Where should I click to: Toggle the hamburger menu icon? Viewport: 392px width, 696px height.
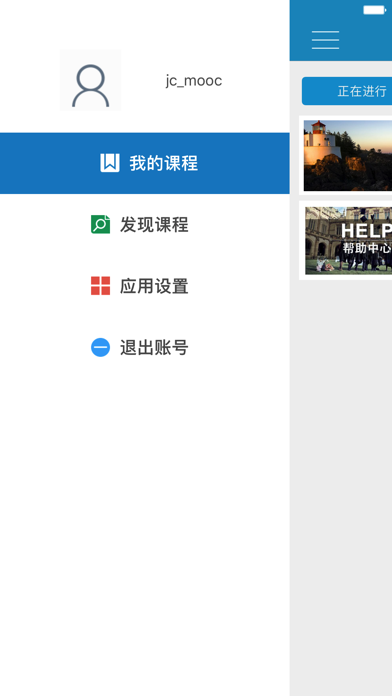(325, 40)
